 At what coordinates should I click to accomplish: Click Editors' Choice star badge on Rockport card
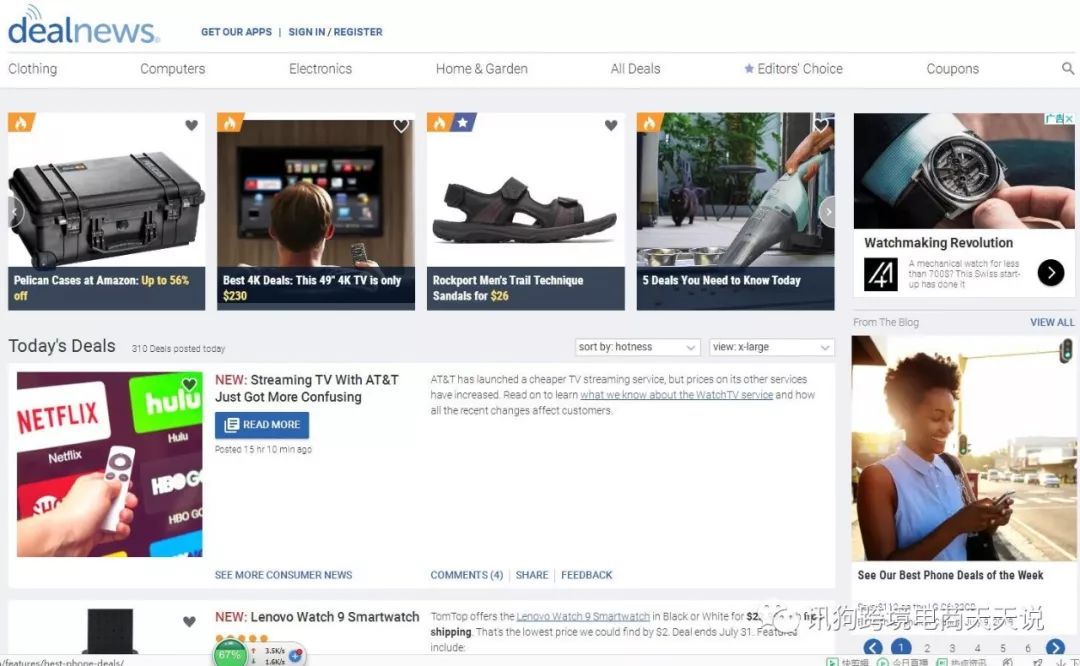[x=463, y=123]
